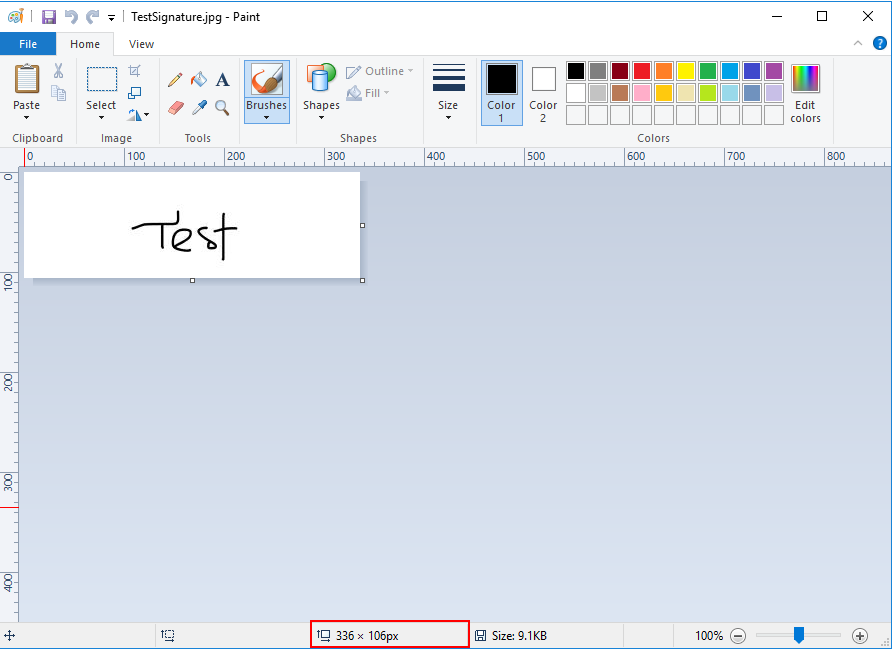Click the canvas bottom-edge resize handle
Viewport: 892px width, 649px height.
(192, 280)
